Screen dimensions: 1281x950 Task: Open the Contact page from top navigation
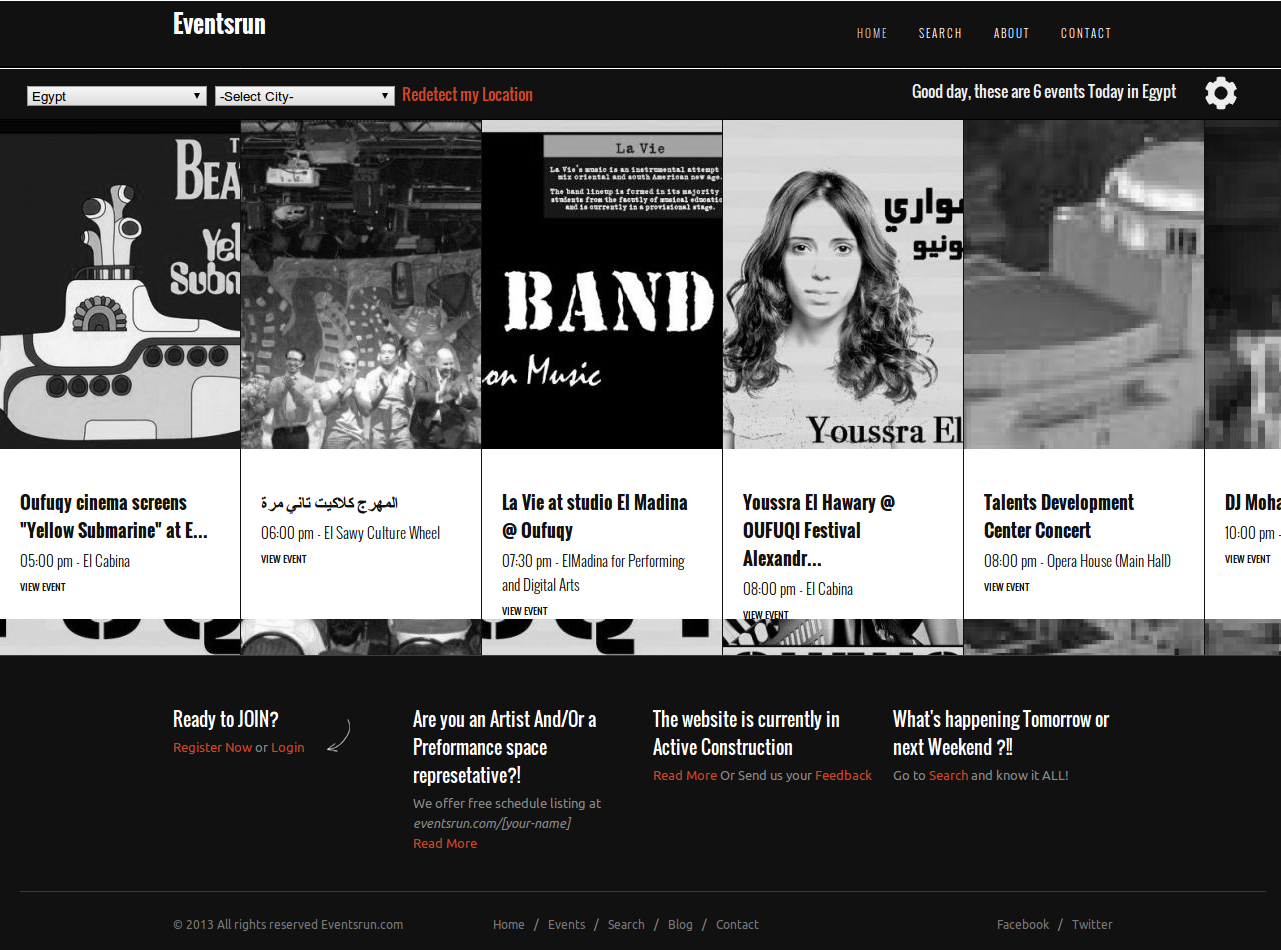tap(1085, 33)
